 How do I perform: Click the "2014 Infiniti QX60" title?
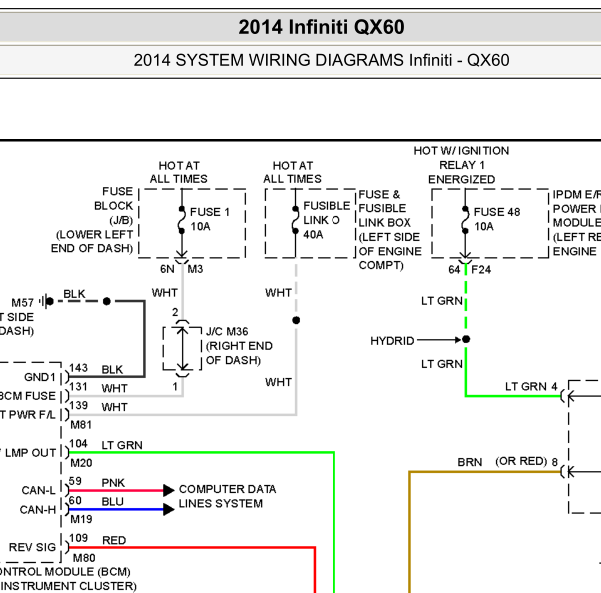[x=321, y=27]
